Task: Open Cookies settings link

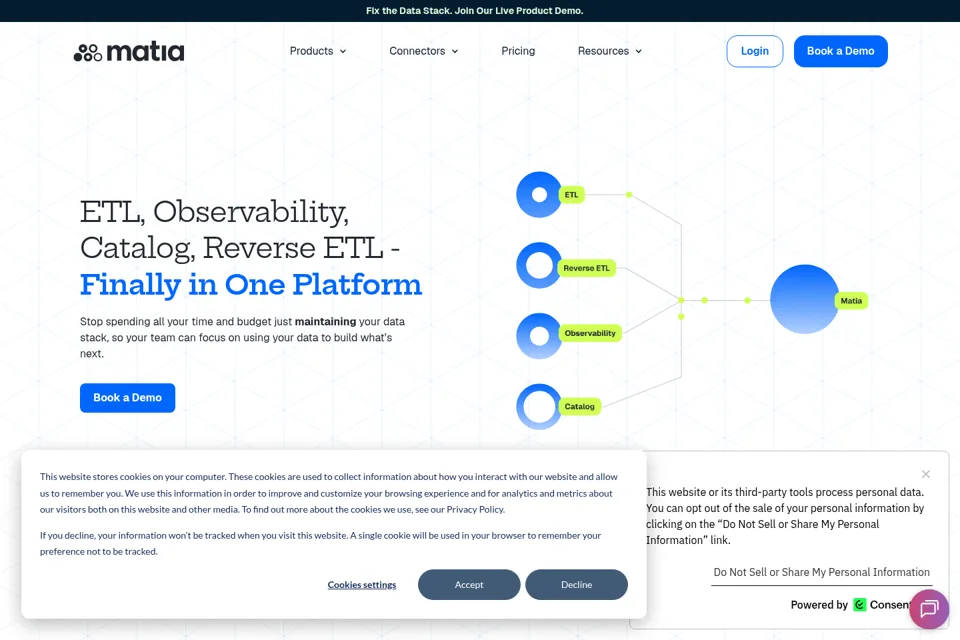Action: click(x=362, y=585)
